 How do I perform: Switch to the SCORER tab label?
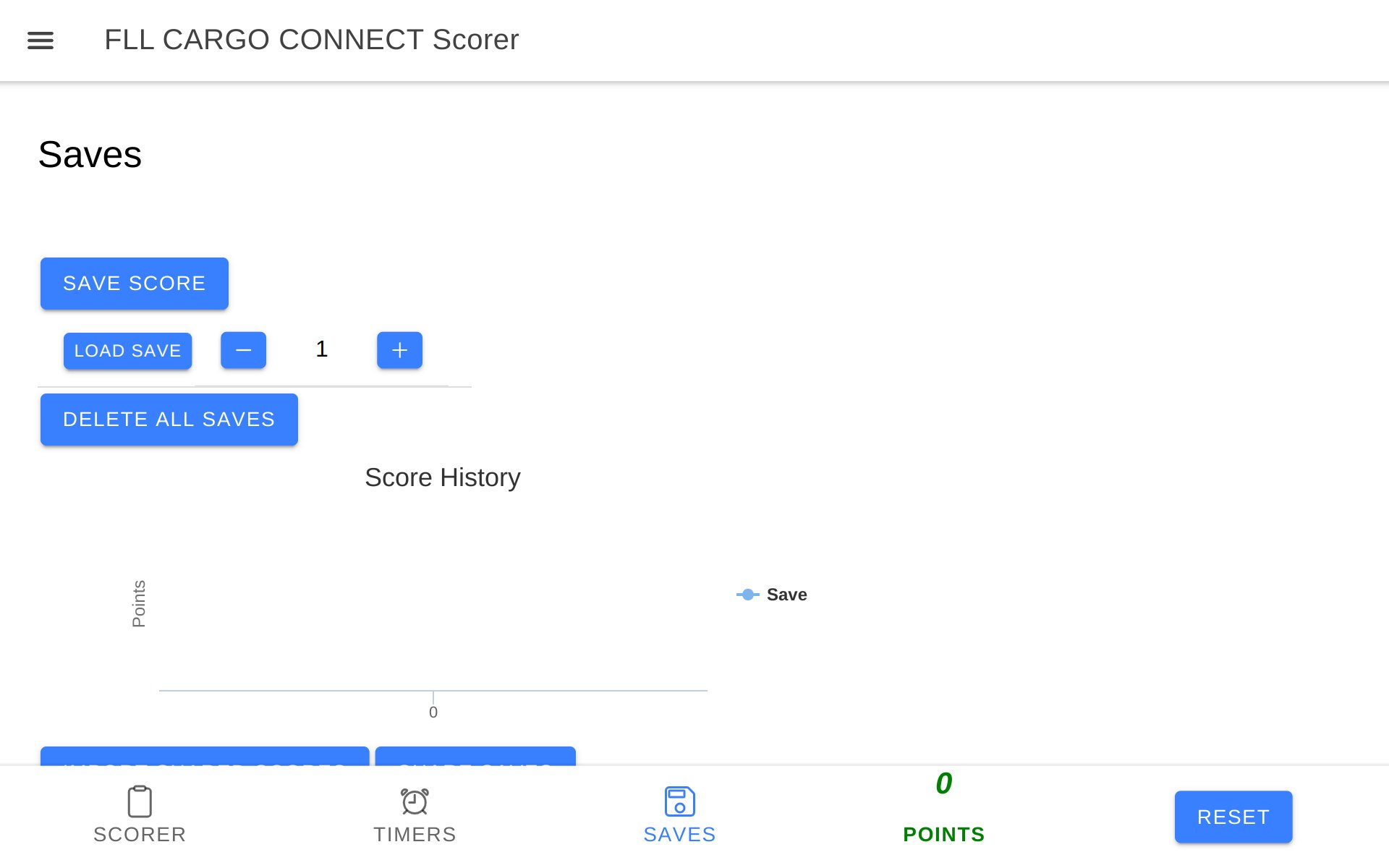click(140, 835)
